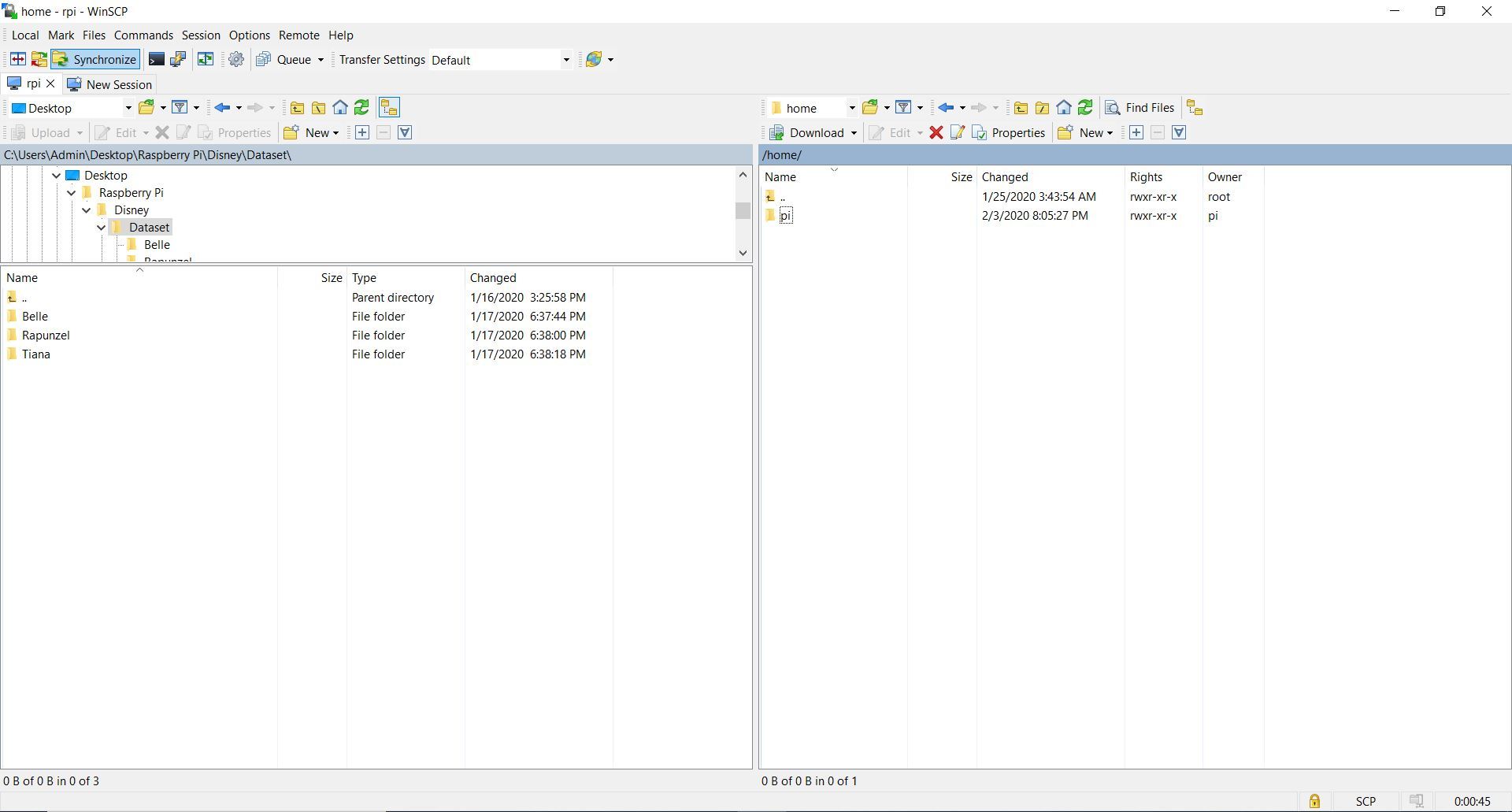Go to remote root directory icon
The width and height of the screenshot is (1512, 812).
[1042, 108]
